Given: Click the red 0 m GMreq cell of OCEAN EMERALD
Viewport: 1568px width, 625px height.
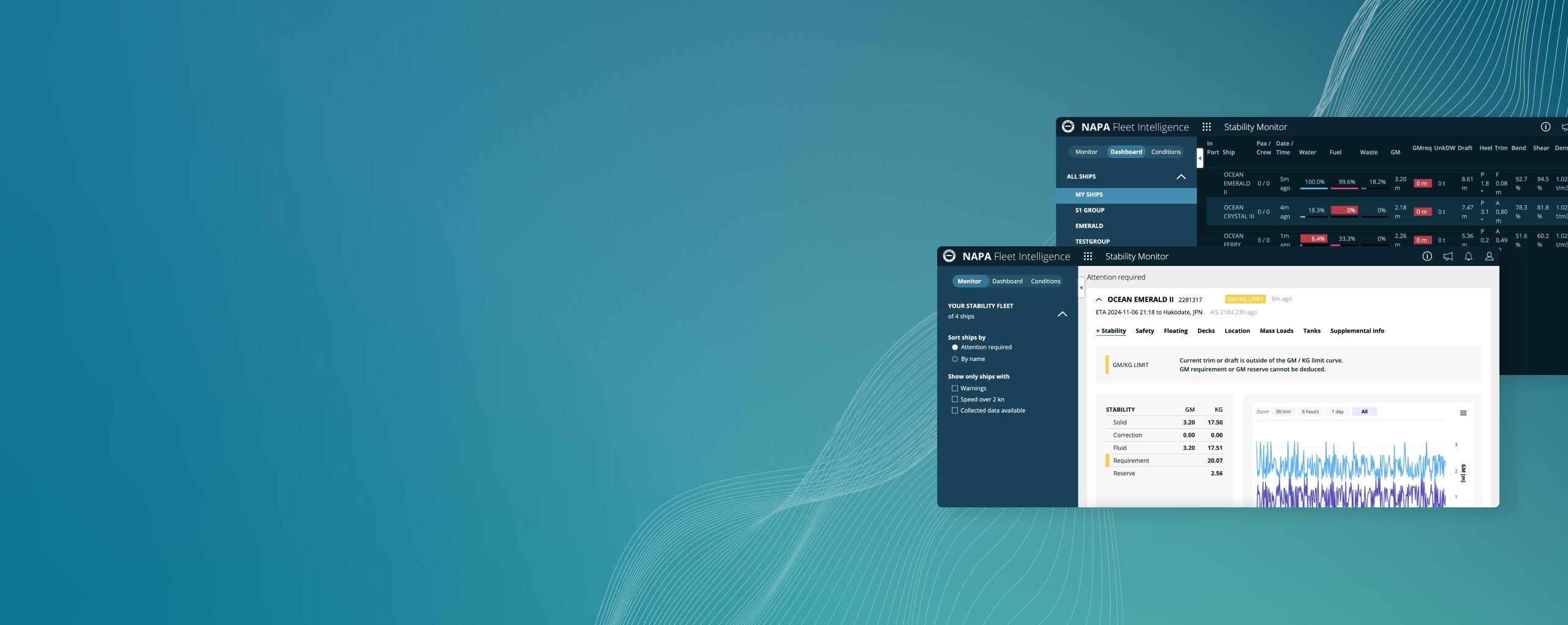Looking at the screenshot, I should coord(1422,183).
